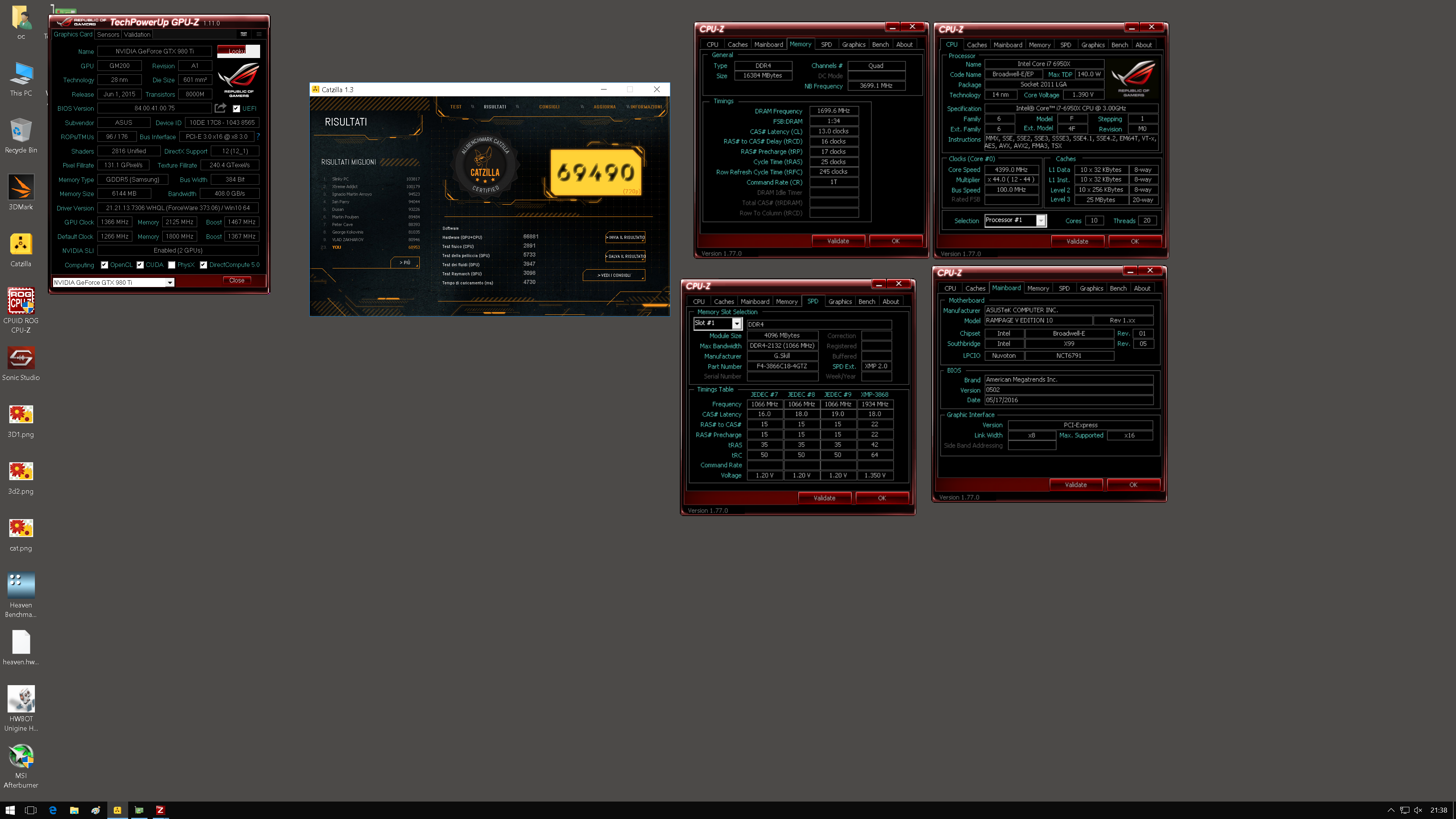Click OK in CPU-Z processor window
The height and width of the screenshot is (819, 1456).
click(1134, 242)
